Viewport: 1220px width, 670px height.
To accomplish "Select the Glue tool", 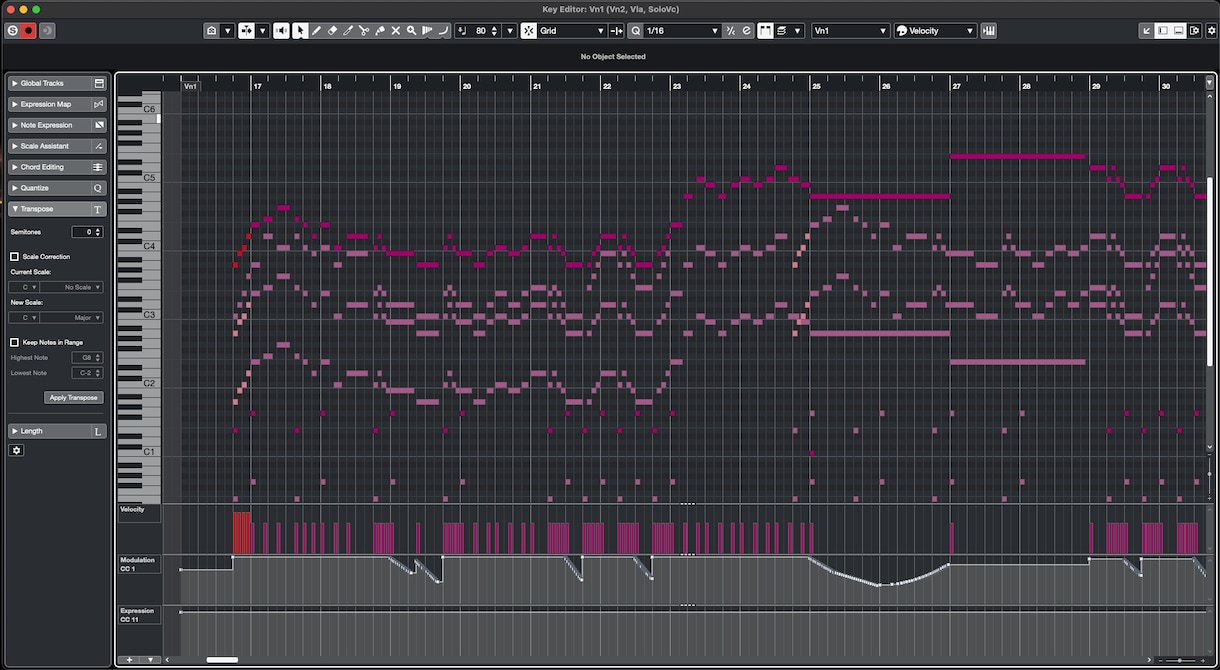I will [380, 31].
